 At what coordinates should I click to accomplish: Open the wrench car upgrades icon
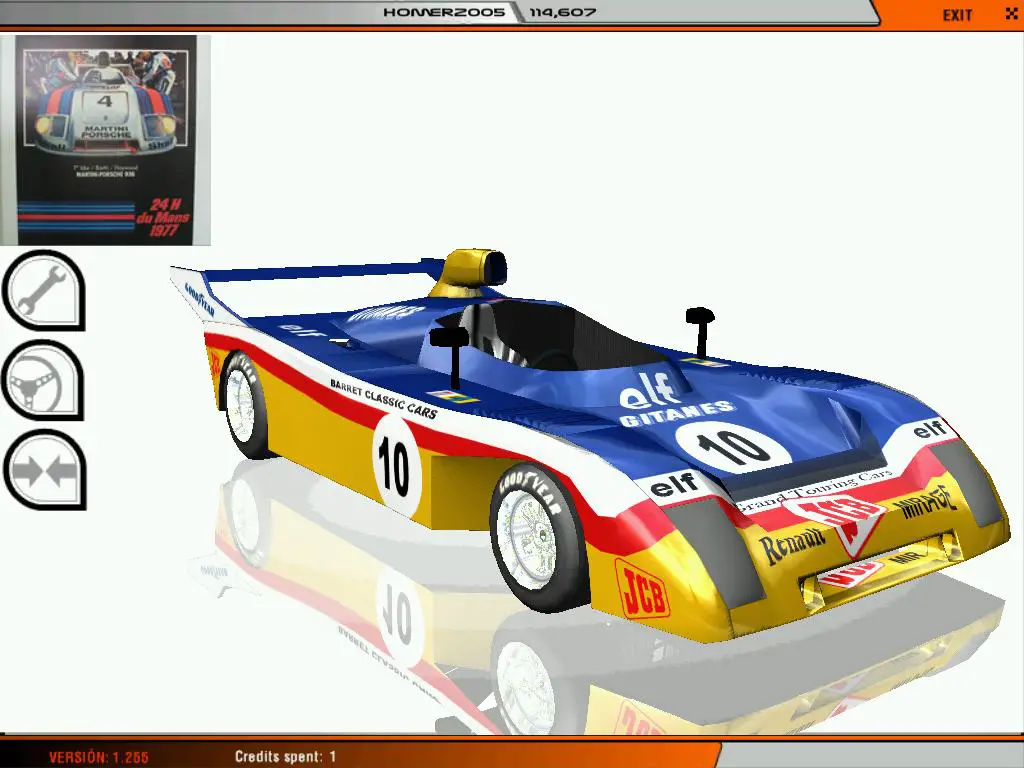point(43,290)
